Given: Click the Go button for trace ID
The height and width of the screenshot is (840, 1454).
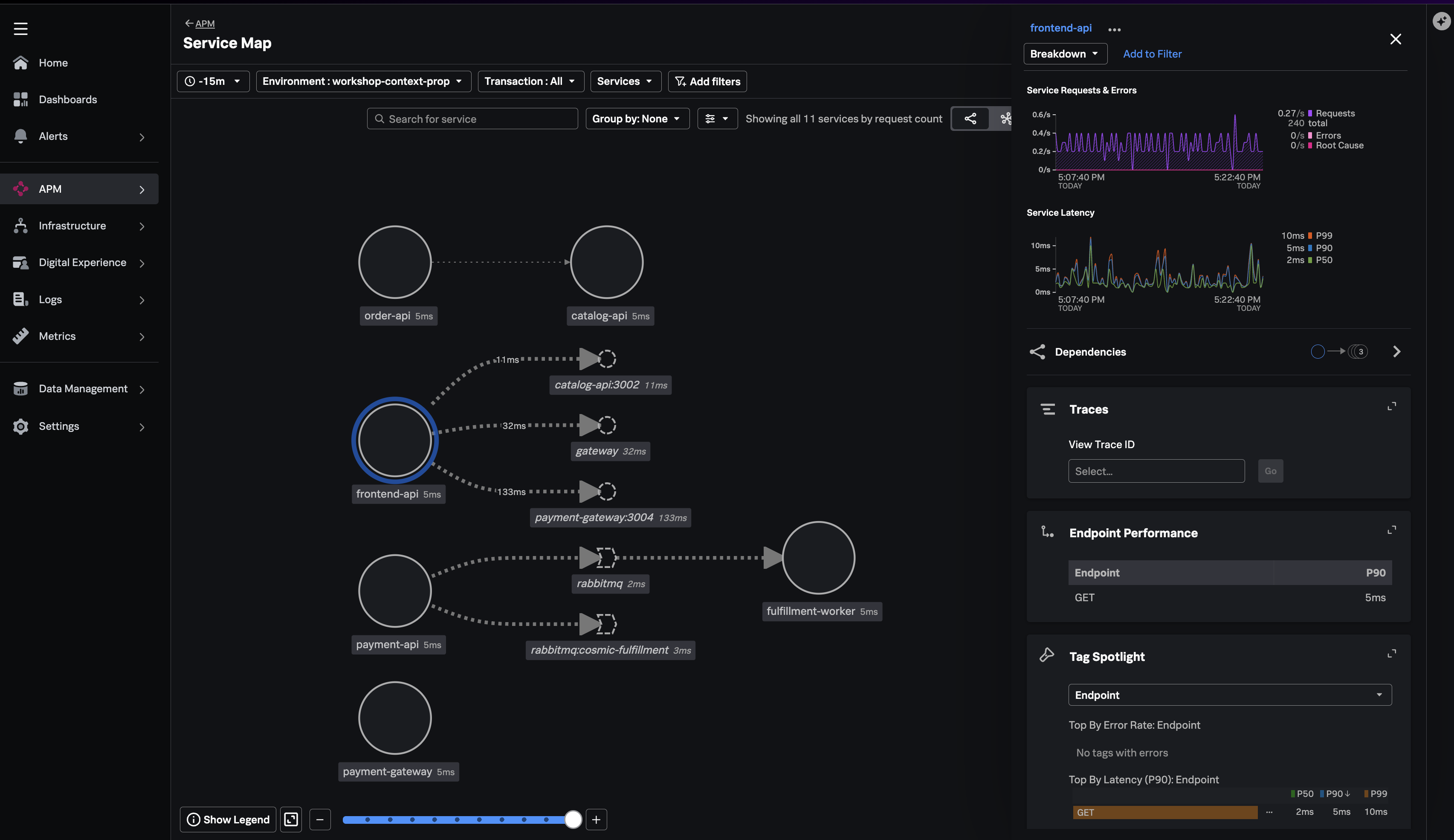Looking at the screenshot, I should 1271,471.
